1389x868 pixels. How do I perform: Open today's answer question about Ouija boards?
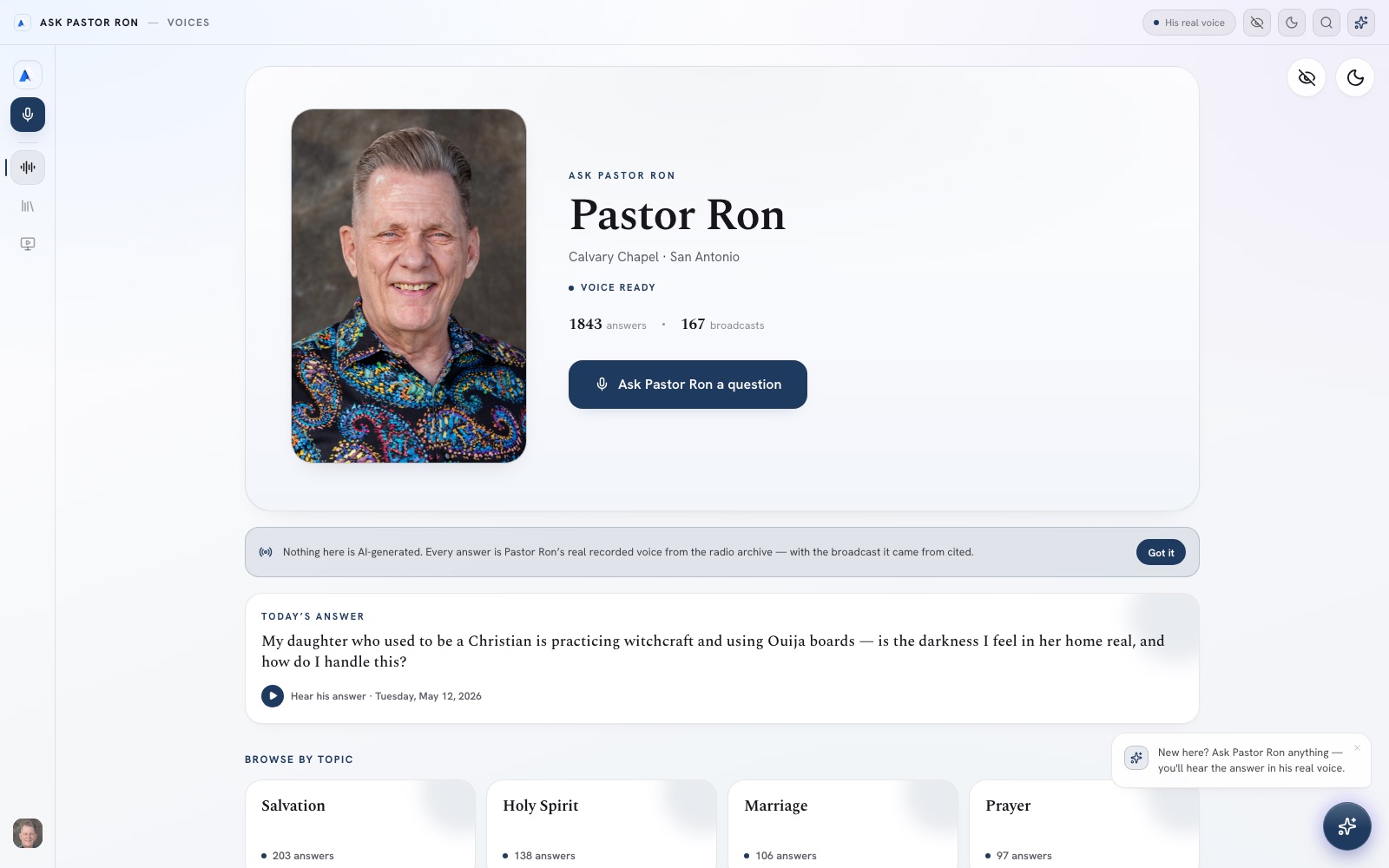[x=713, y=651]
